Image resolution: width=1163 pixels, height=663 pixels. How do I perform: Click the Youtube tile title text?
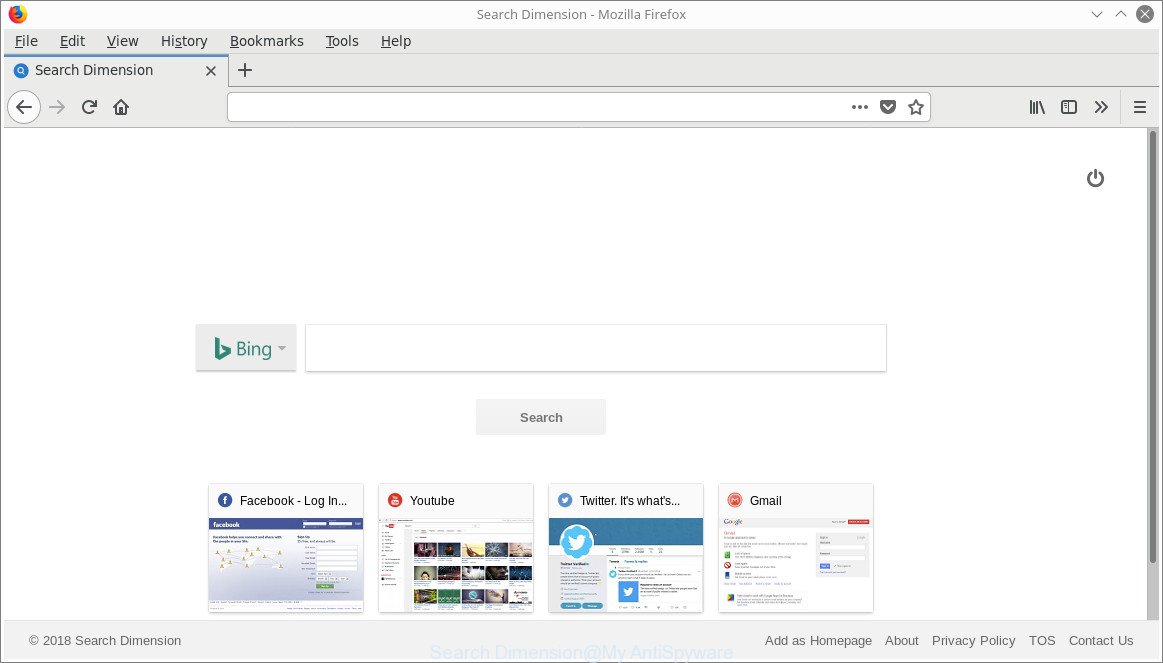pos(432,501)
